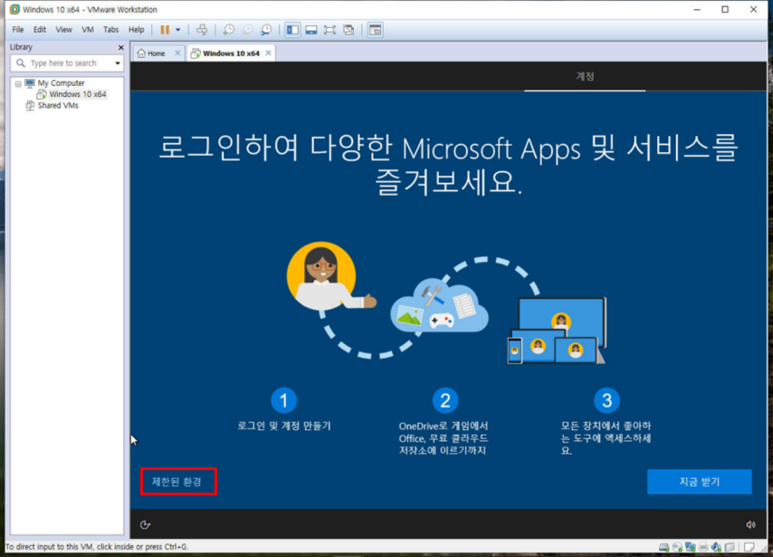Click the printer status icon
Screen dimensions: 773x557
[703, 547]
